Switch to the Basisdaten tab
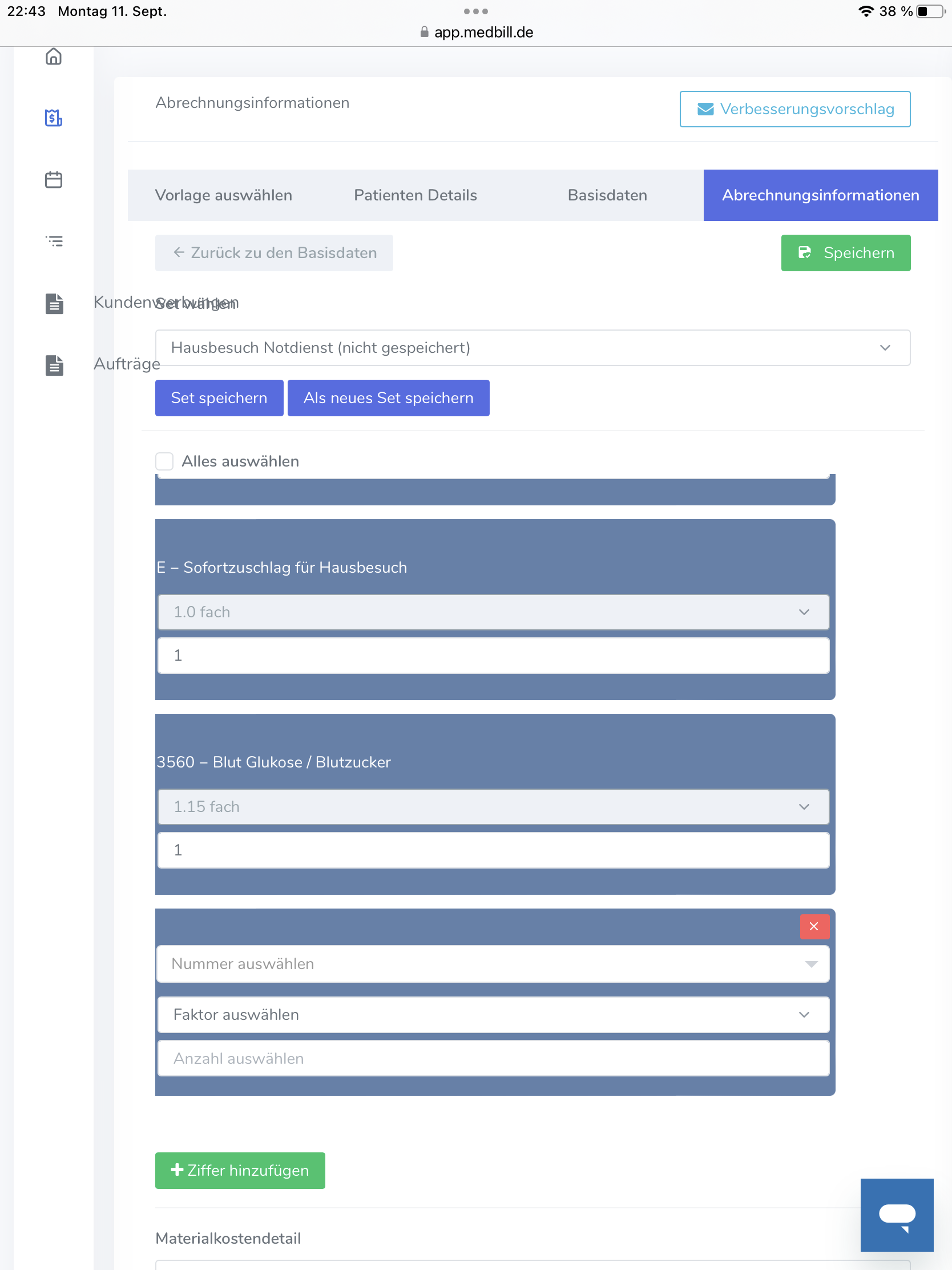952x1270 pixels. (x=607, y=195)
